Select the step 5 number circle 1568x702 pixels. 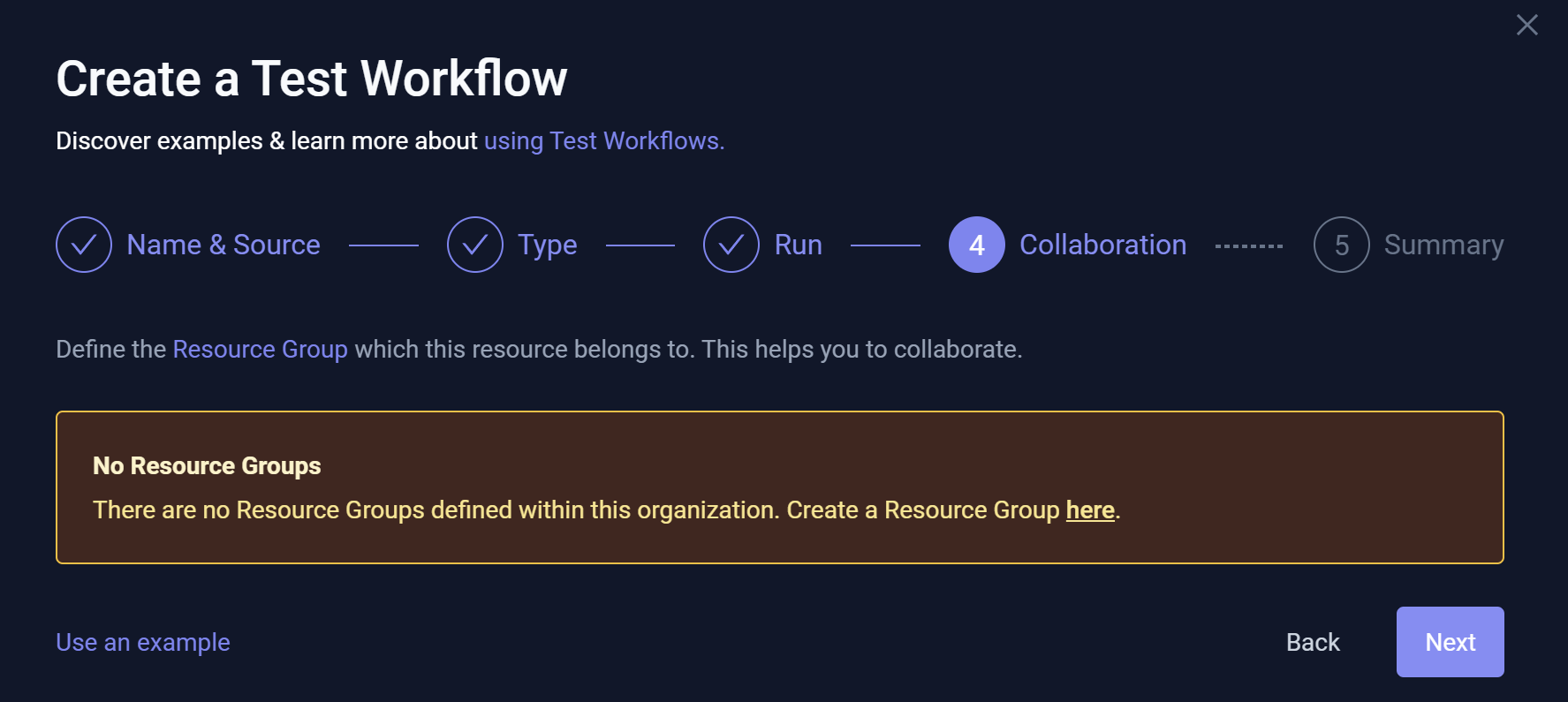[x=1341, y=245]
